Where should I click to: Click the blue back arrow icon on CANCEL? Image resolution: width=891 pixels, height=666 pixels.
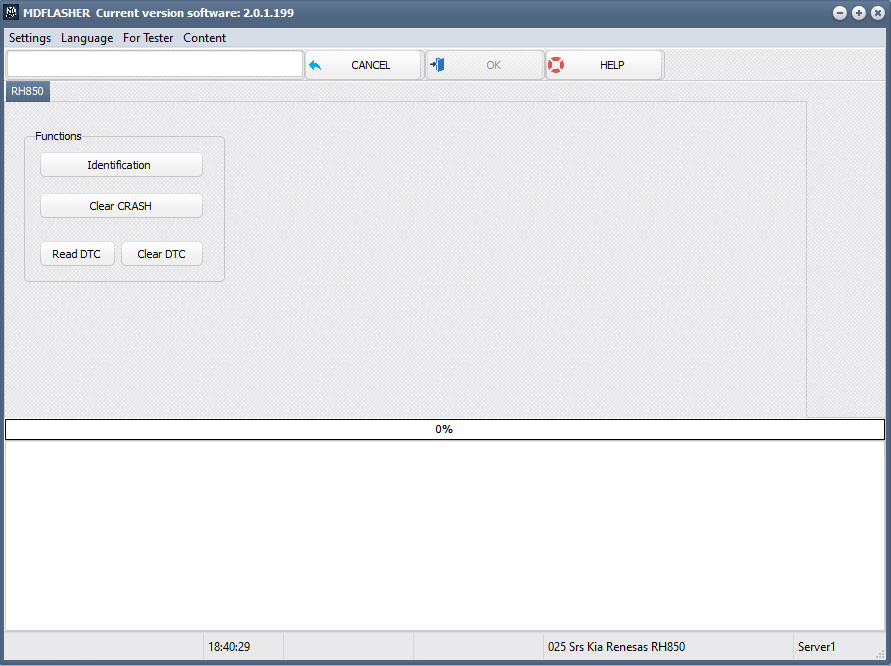click(x=315, y=65)
